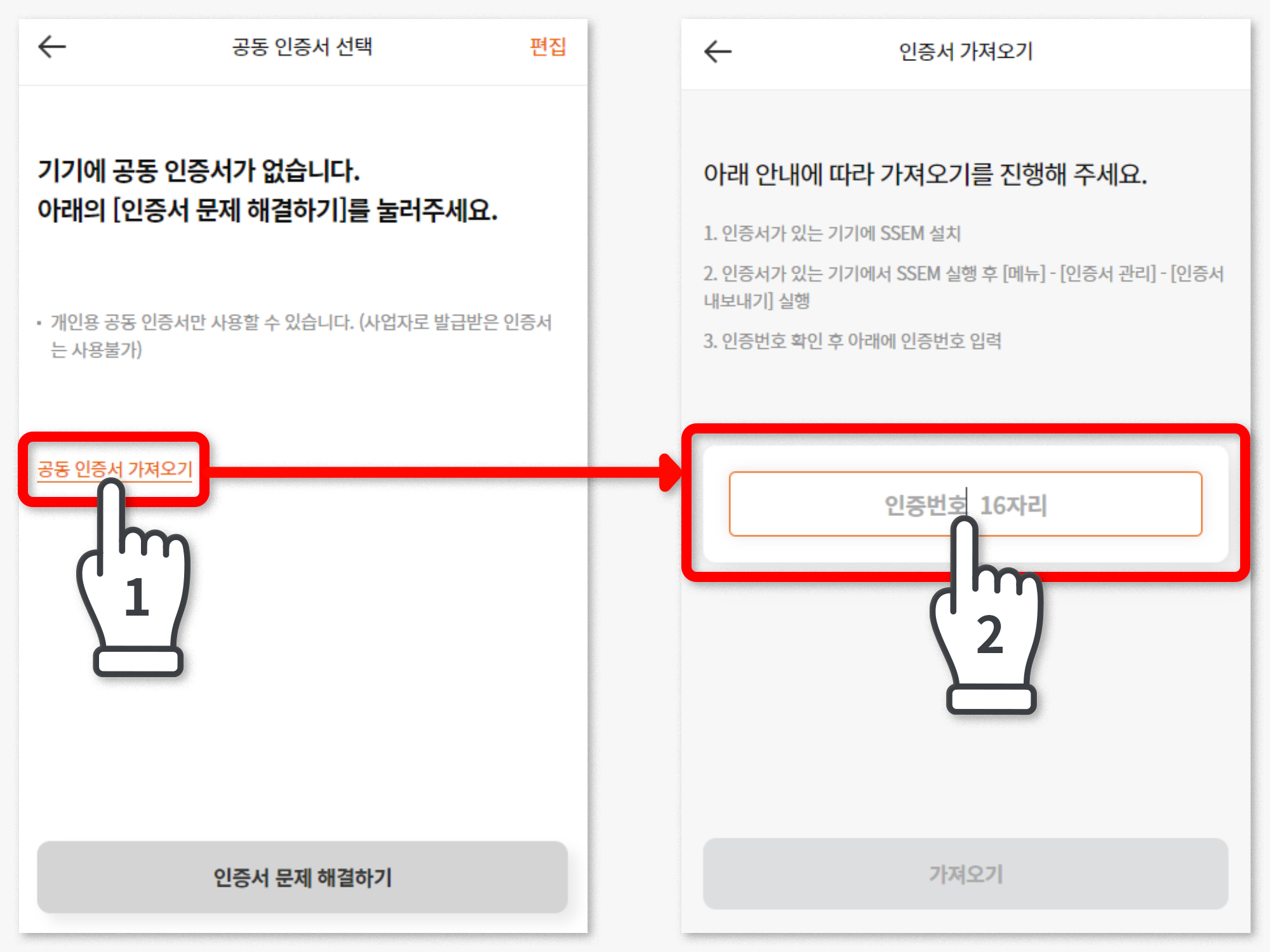Click the 공동 인증서 선택 header title
Screen dimensions: 1270x952
point(302,47)
